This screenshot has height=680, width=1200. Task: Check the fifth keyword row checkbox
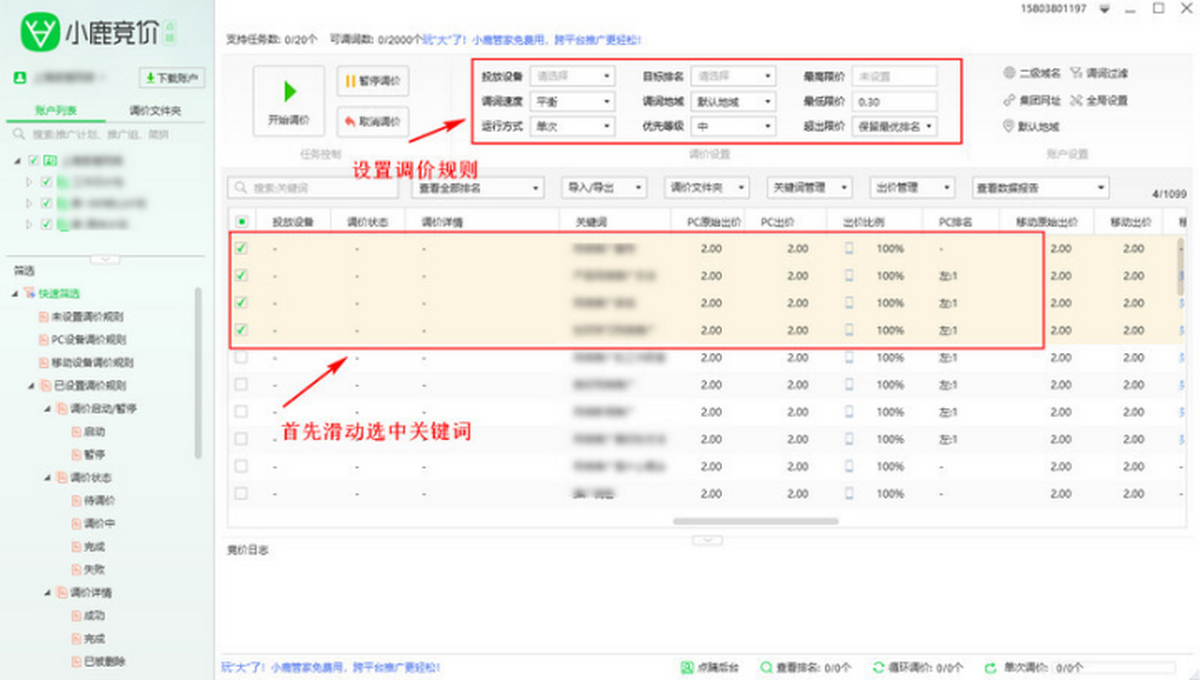241,357
